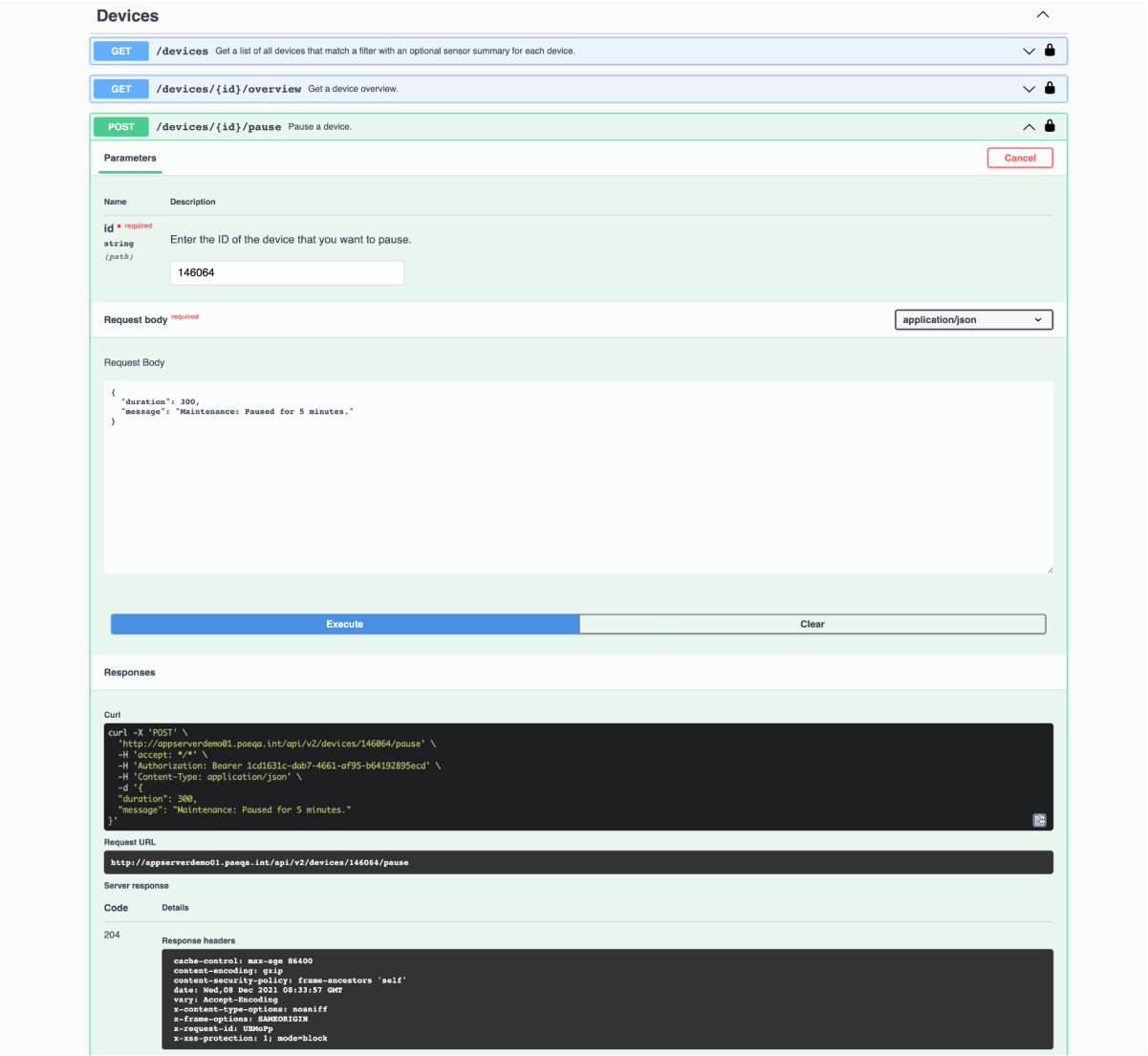1148x1056 pixels.
Task: Switch to the Parameters tab
Action: pyautogui.click(x=129, y=158)
